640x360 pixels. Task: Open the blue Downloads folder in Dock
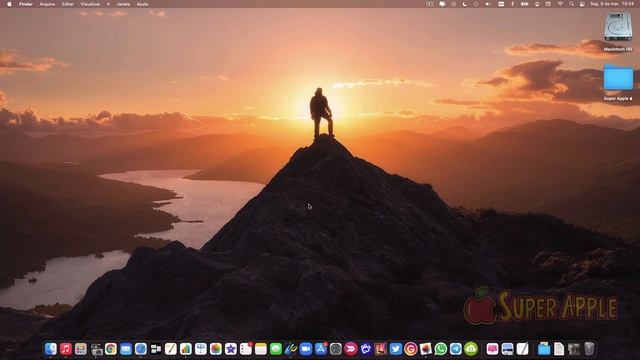544,349
